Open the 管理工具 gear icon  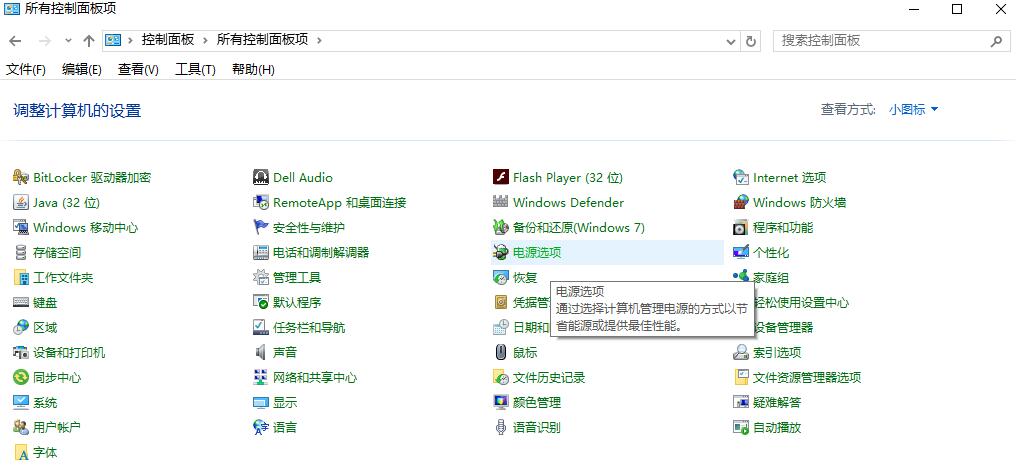pyautogui.click(x=260, y=277)
